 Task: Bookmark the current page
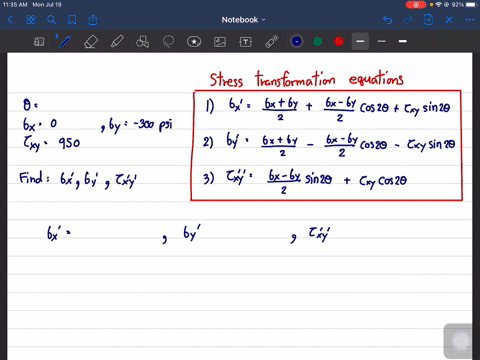(72, 20)
